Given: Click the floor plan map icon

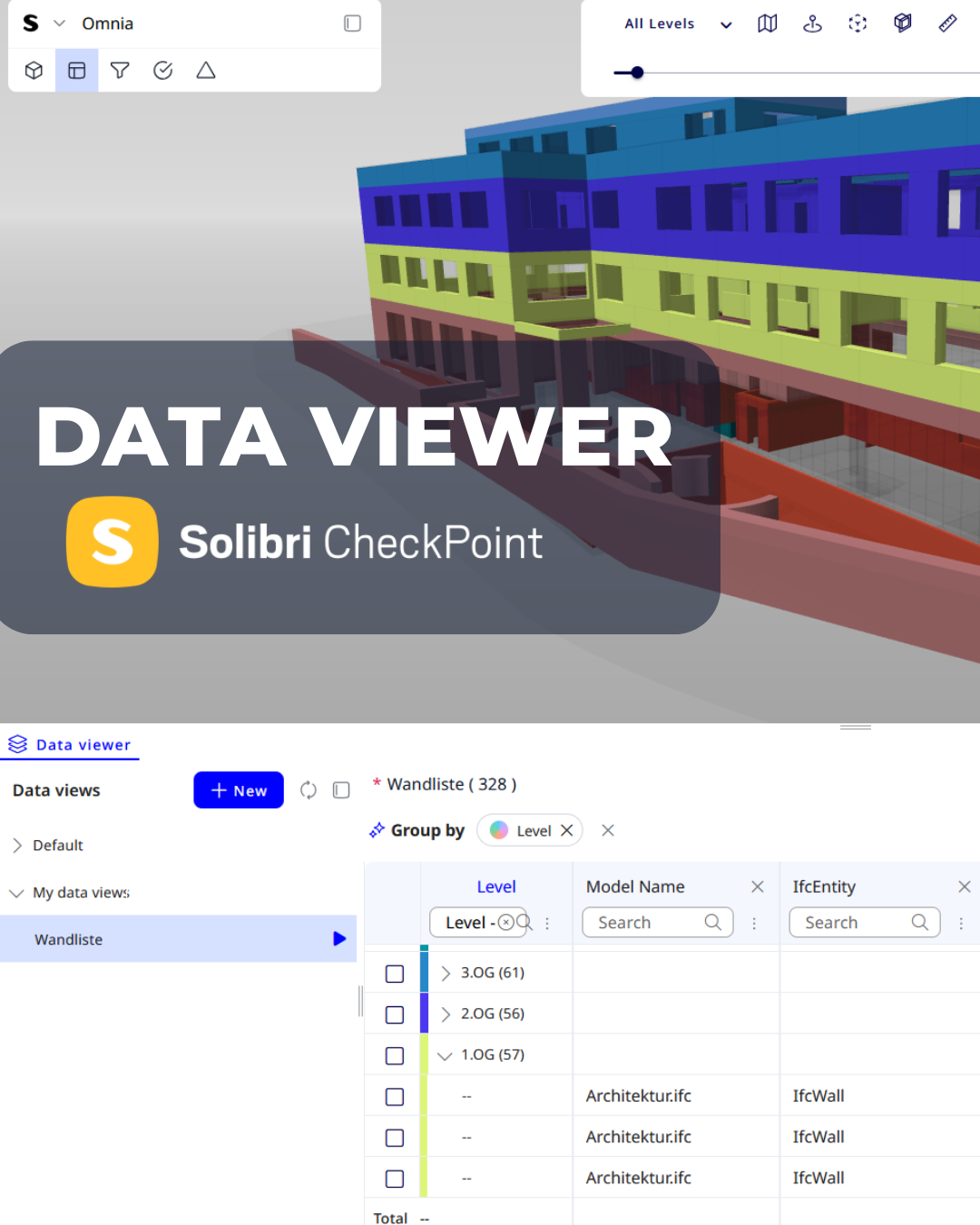Looking at the screenshot, I should 768,24.
